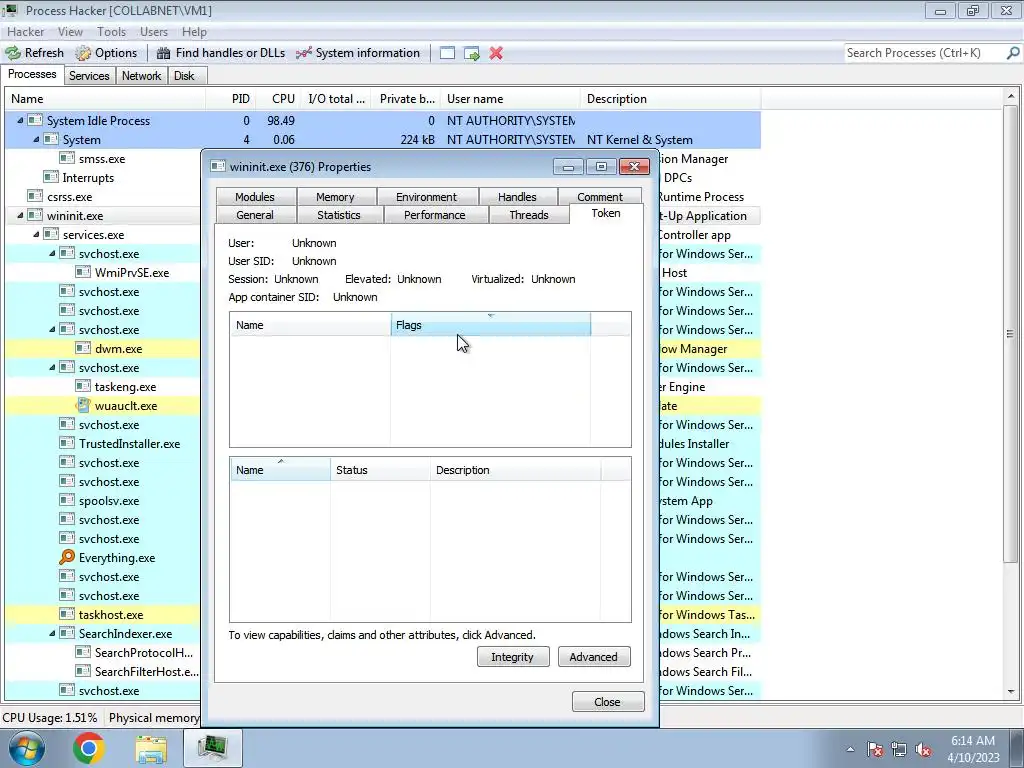Collapse the services.exe tree node

pos(37,234)
